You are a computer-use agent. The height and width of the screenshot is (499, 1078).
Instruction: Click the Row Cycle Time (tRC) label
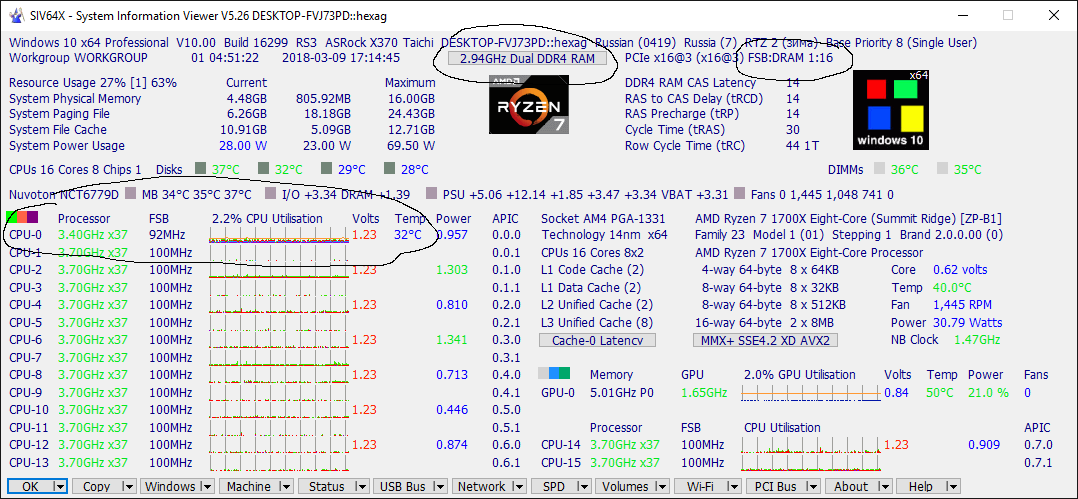(x=685, y=146)
